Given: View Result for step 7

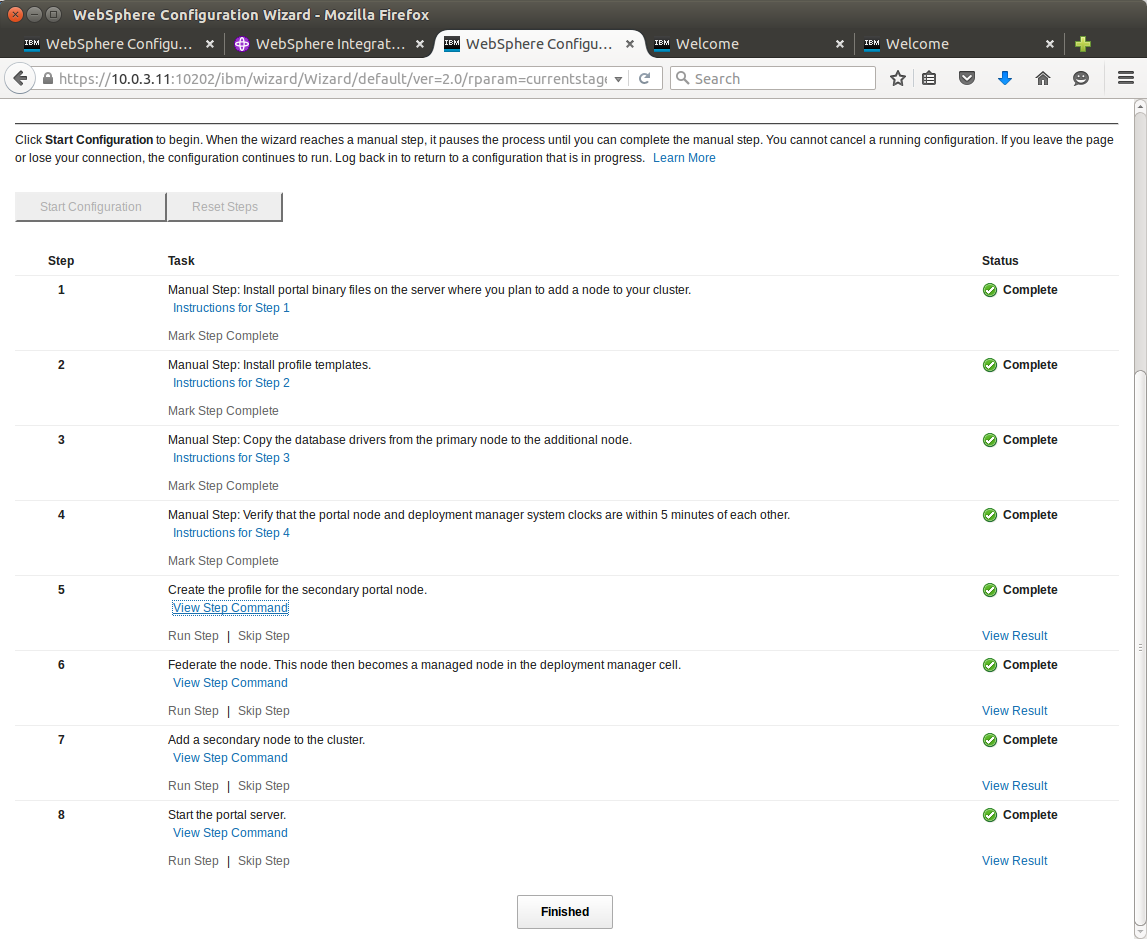Looking at the screenshot, I should pos(1015,786).
